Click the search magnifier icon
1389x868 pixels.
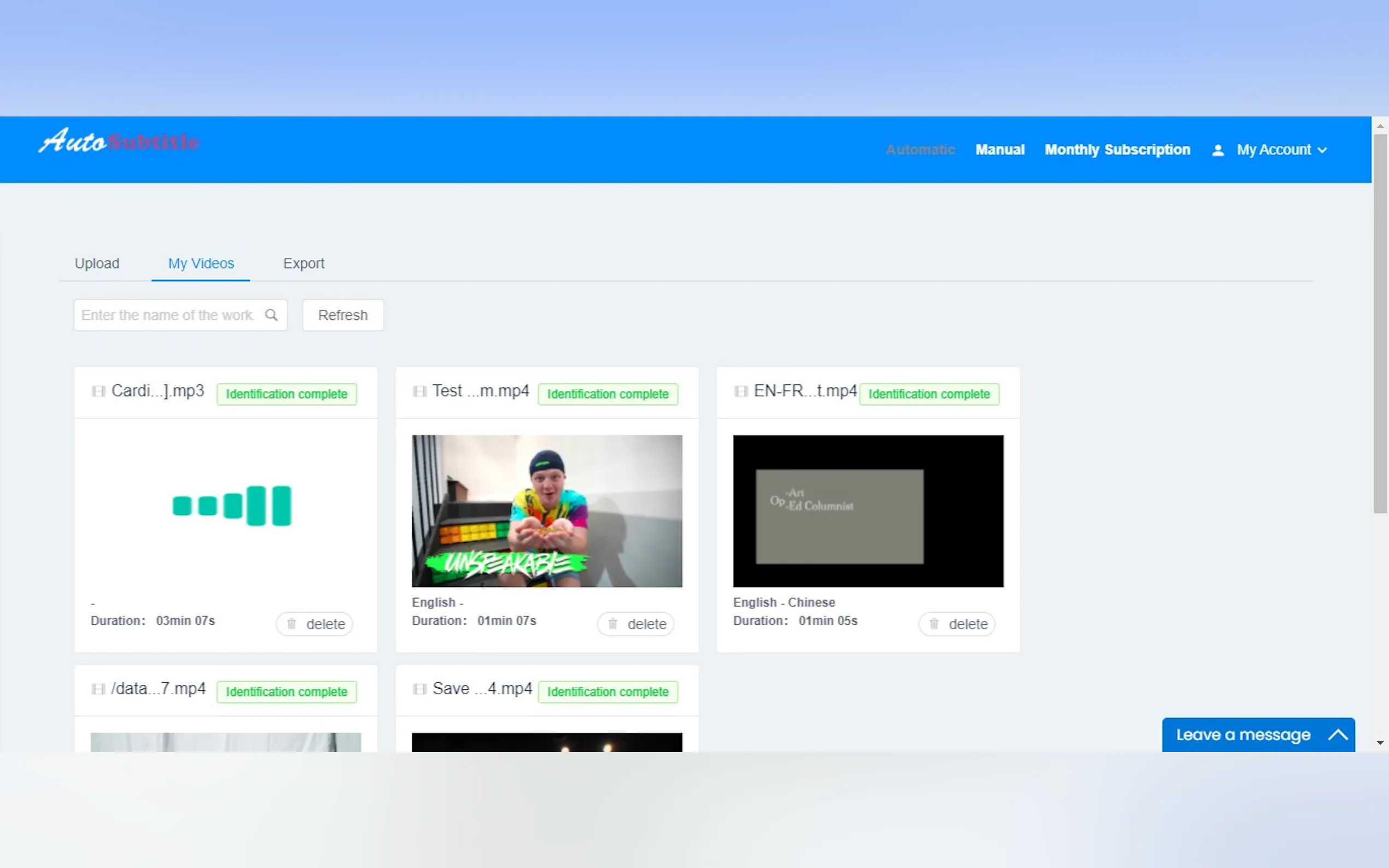tap(271, 315)
